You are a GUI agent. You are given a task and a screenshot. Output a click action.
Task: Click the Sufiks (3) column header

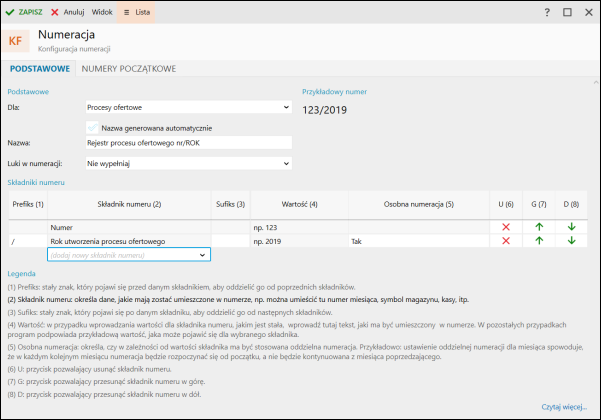(x=230, y=205)
